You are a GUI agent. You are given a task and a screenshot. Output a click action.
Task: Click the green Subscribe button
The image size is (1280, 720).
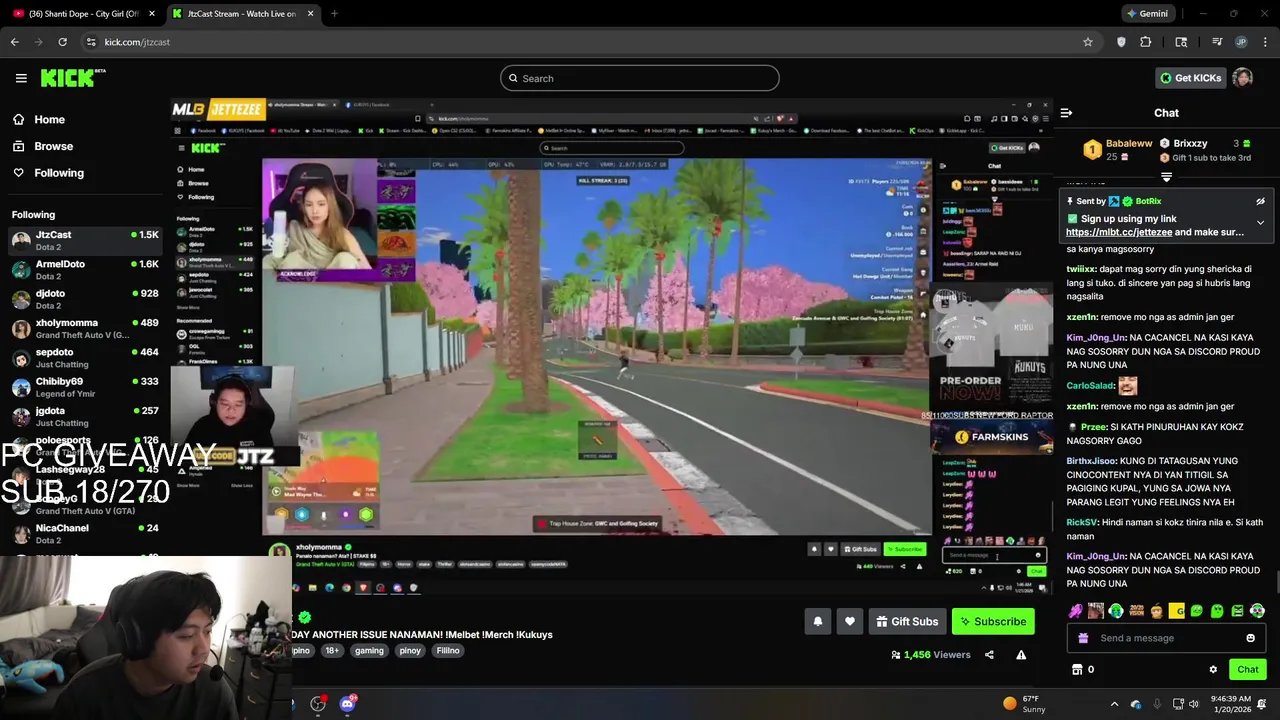pos(993,621)
